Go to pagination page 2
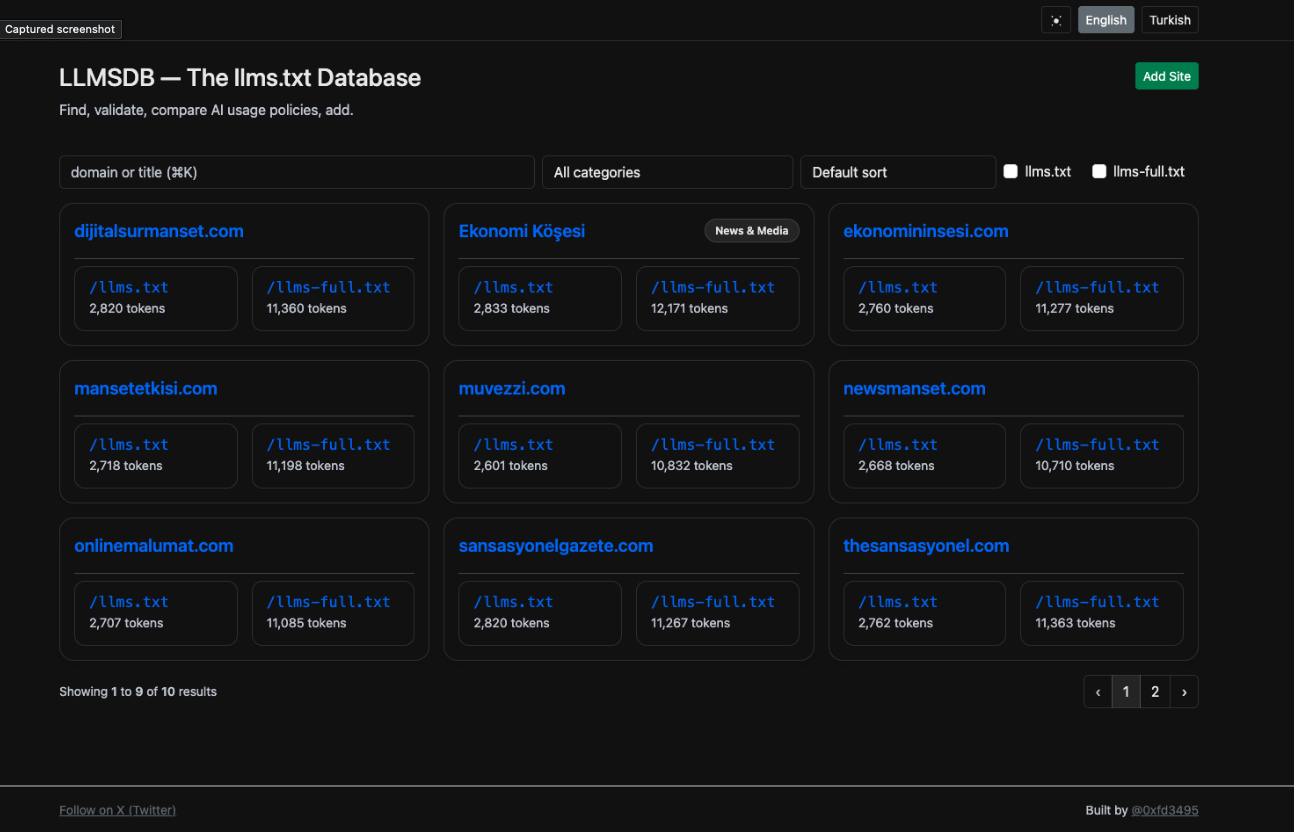This screenshot has width=1294, height=832. tap(1155, 692)
